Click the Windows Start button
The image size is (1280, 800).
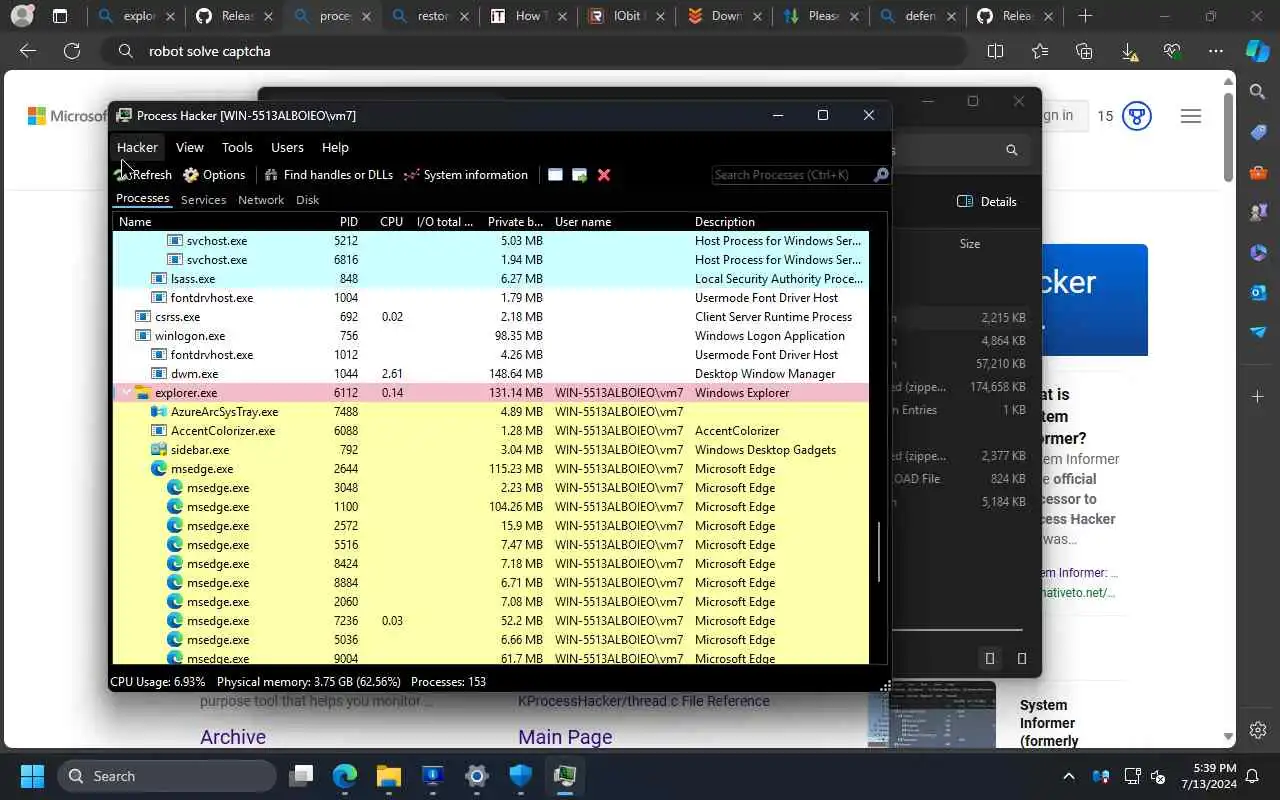tap(32, 776)
